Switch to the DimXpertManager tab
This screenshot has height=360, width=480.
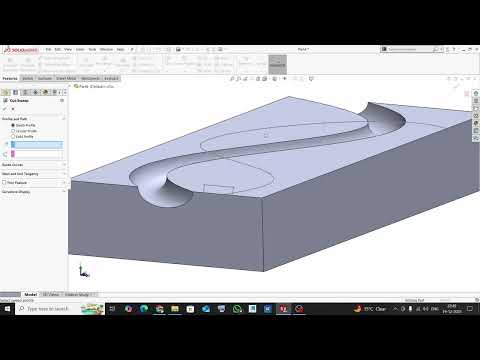point(35,92)
